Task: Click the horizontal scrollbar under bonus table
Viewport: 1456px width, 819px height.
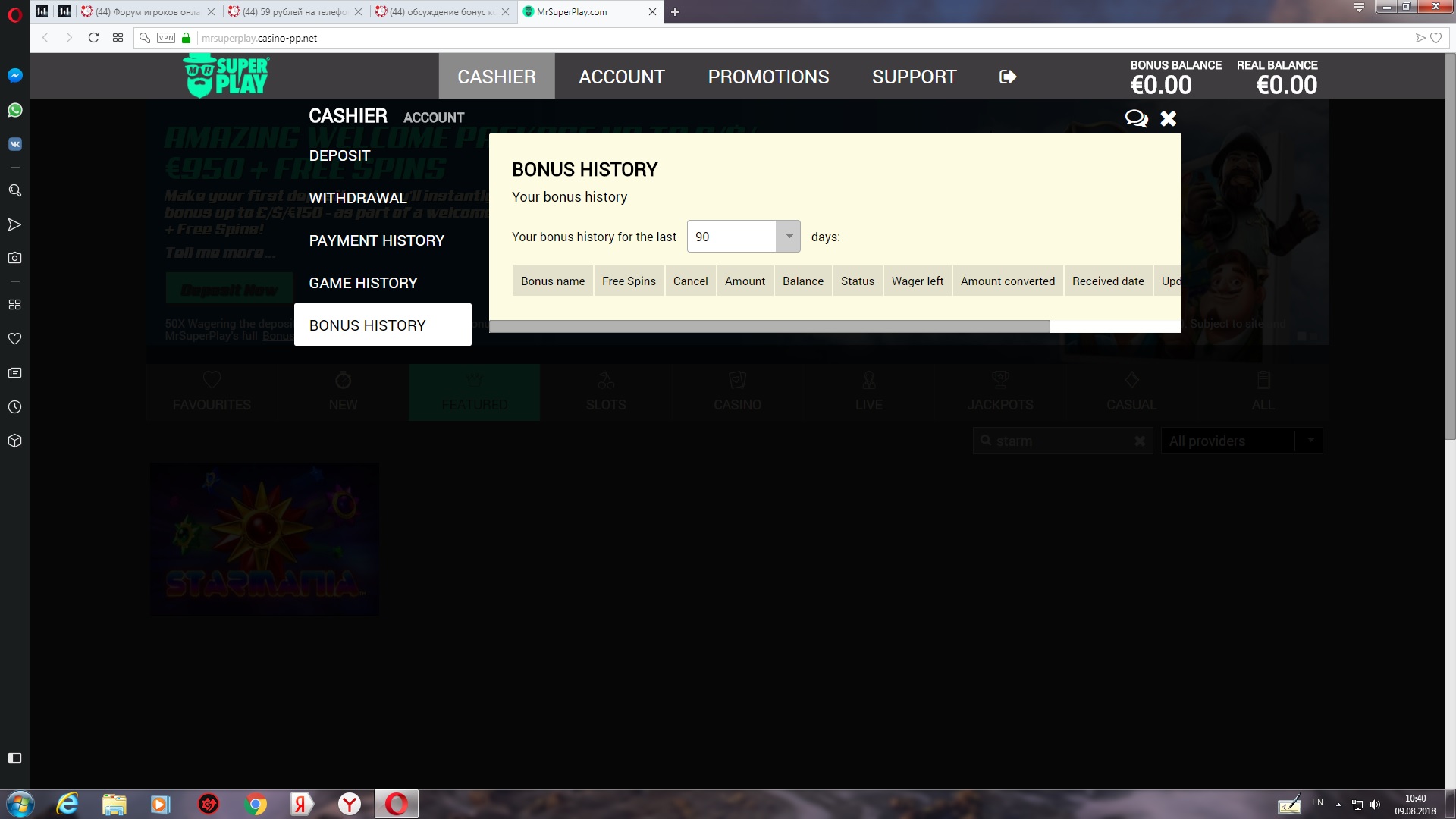Action: pos(769,326)
